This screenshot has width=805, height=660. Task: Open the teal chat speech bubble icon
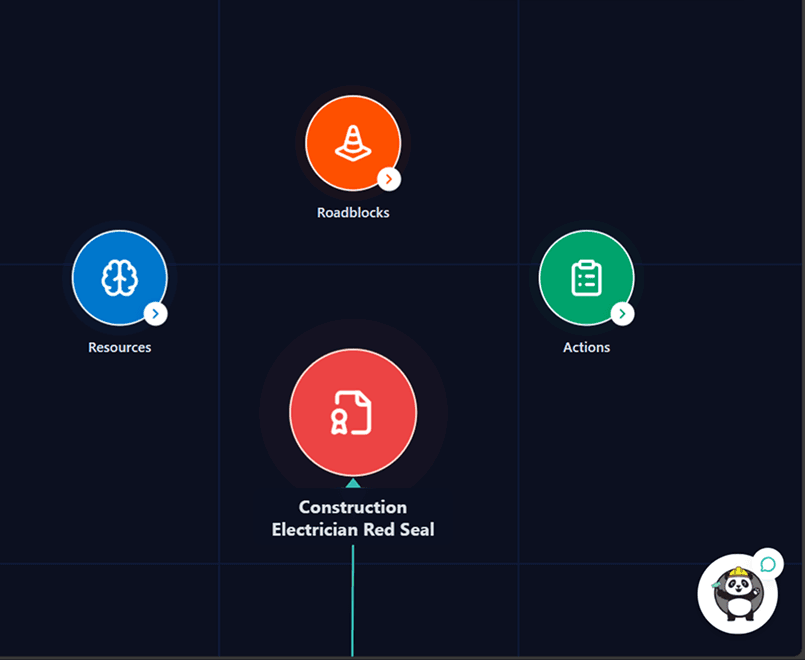pyautogui.click(x=767, y=565)
